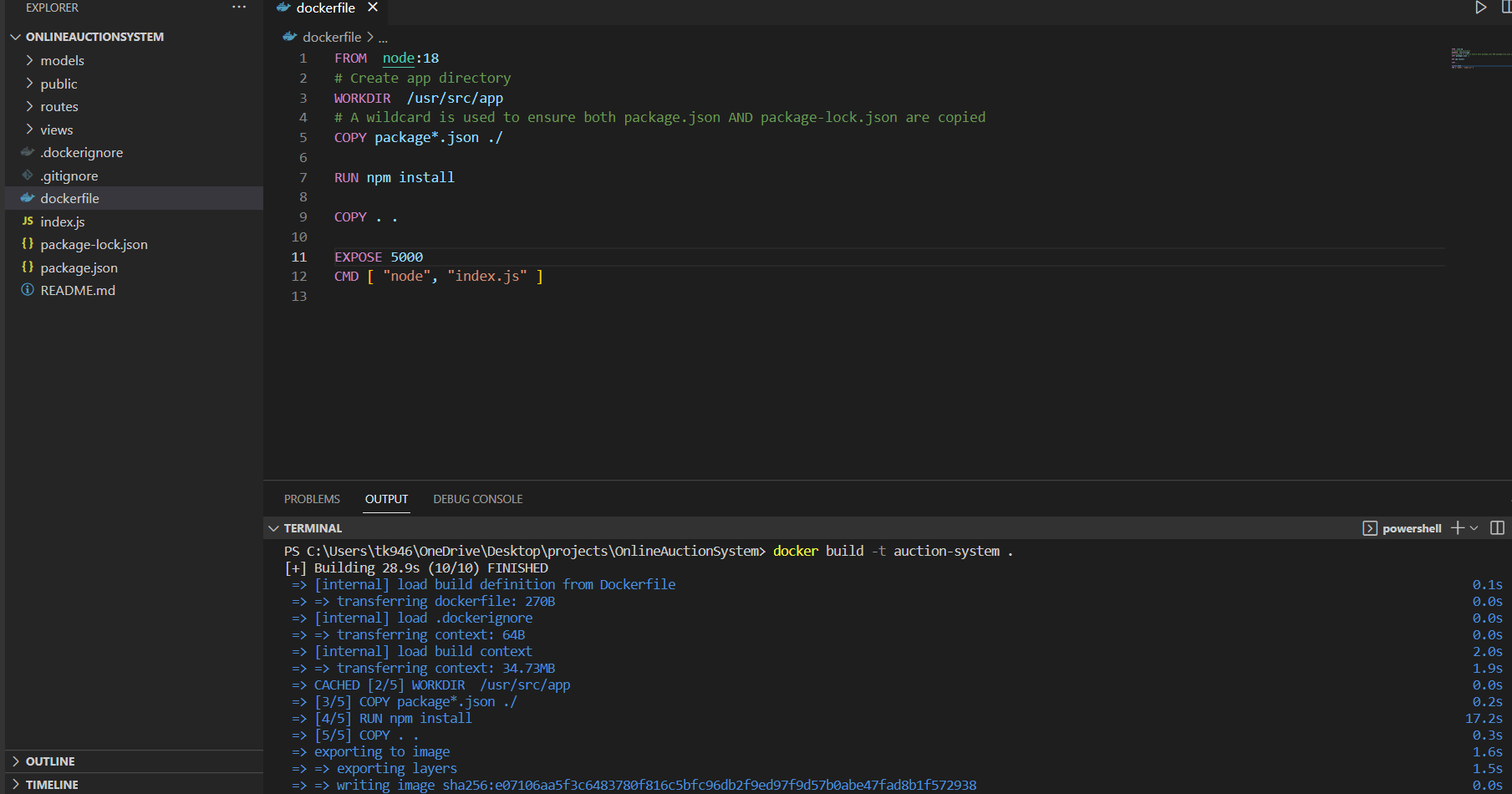The width and height of the screenshot is (1512, 794).
Task: Click '[4/5] RUN npm install' terminal line
Action: 393,718
